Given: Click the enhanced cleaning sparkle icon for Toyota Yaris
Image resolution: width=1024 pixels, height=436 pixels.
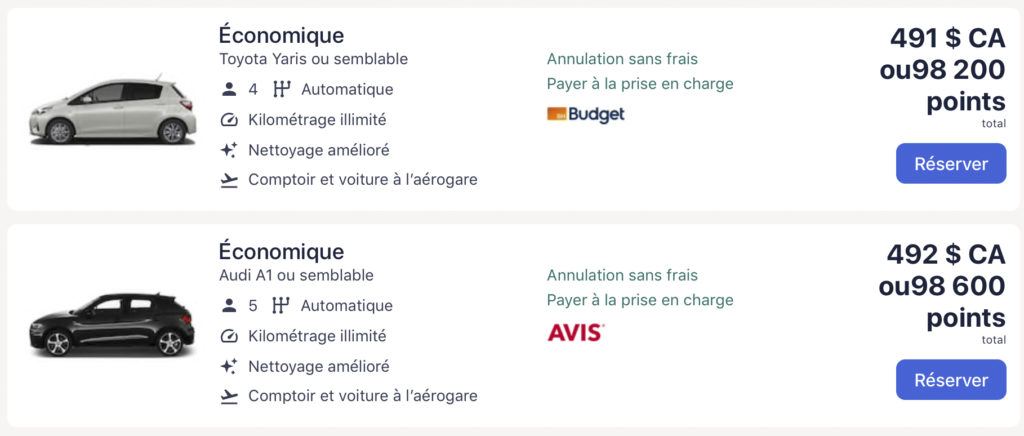Looking at the screenshot, I should tap(229, 150).
